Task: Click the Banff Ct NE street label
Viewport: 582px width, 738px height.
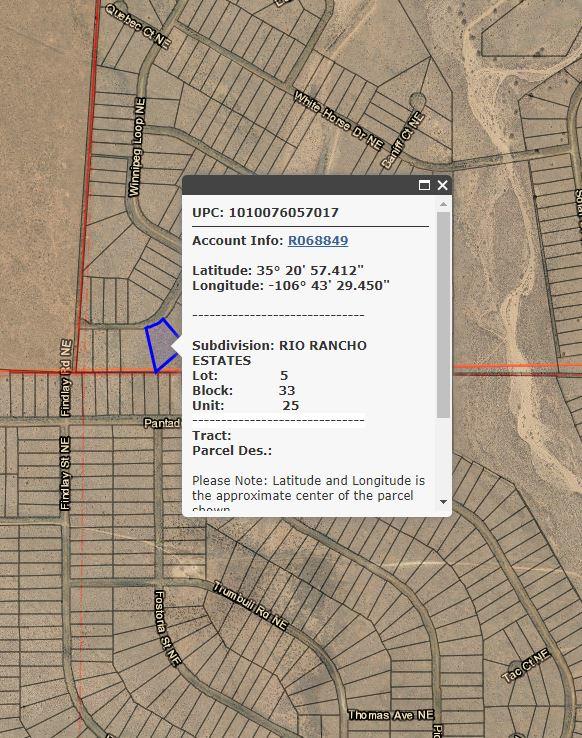Action: pyautogui.click(x=403, y=140)
